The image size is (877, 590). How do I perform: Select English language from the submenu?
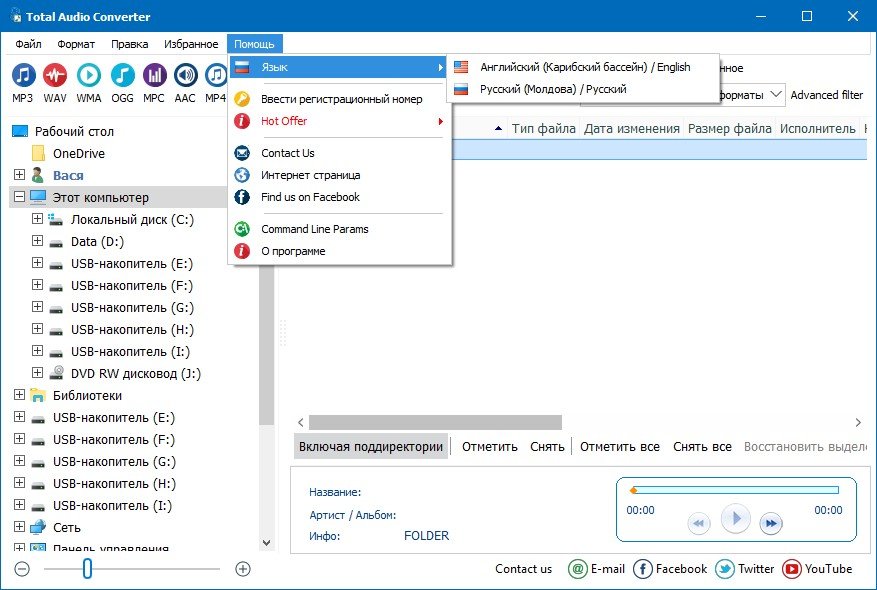[x=584, y=67]
